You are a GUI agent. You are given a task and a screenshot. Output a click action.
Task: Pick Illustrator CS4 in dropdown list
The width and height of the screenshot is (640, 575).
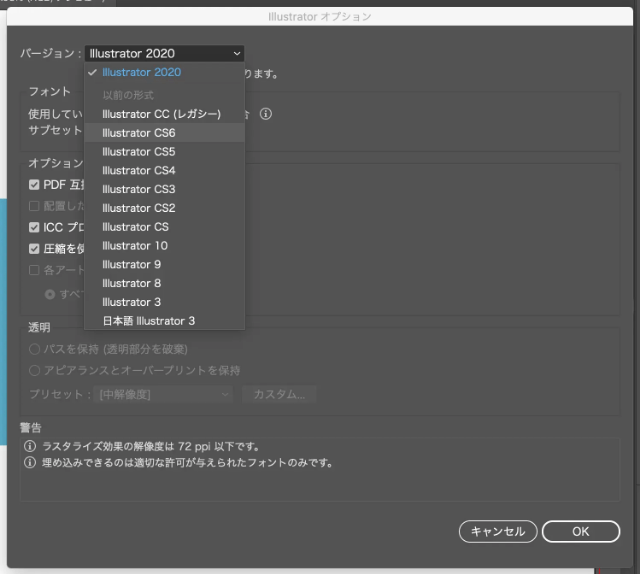tap(139, 171)
